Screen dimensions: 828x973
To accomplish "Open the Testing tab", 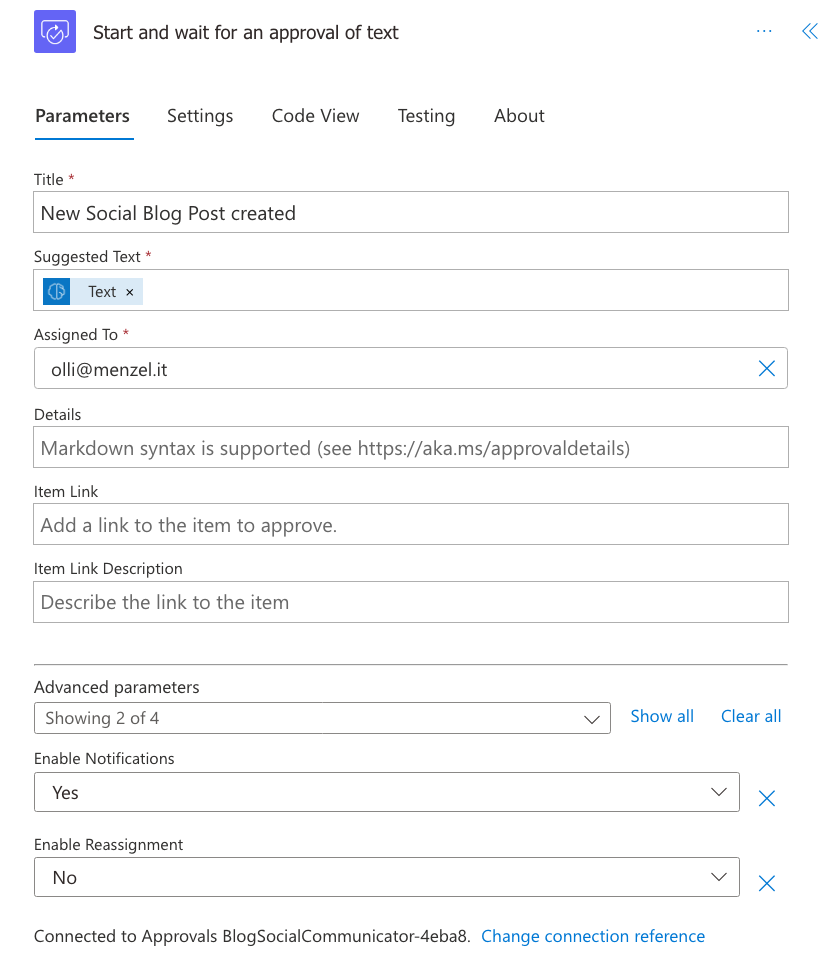I will tap(426, 116).
